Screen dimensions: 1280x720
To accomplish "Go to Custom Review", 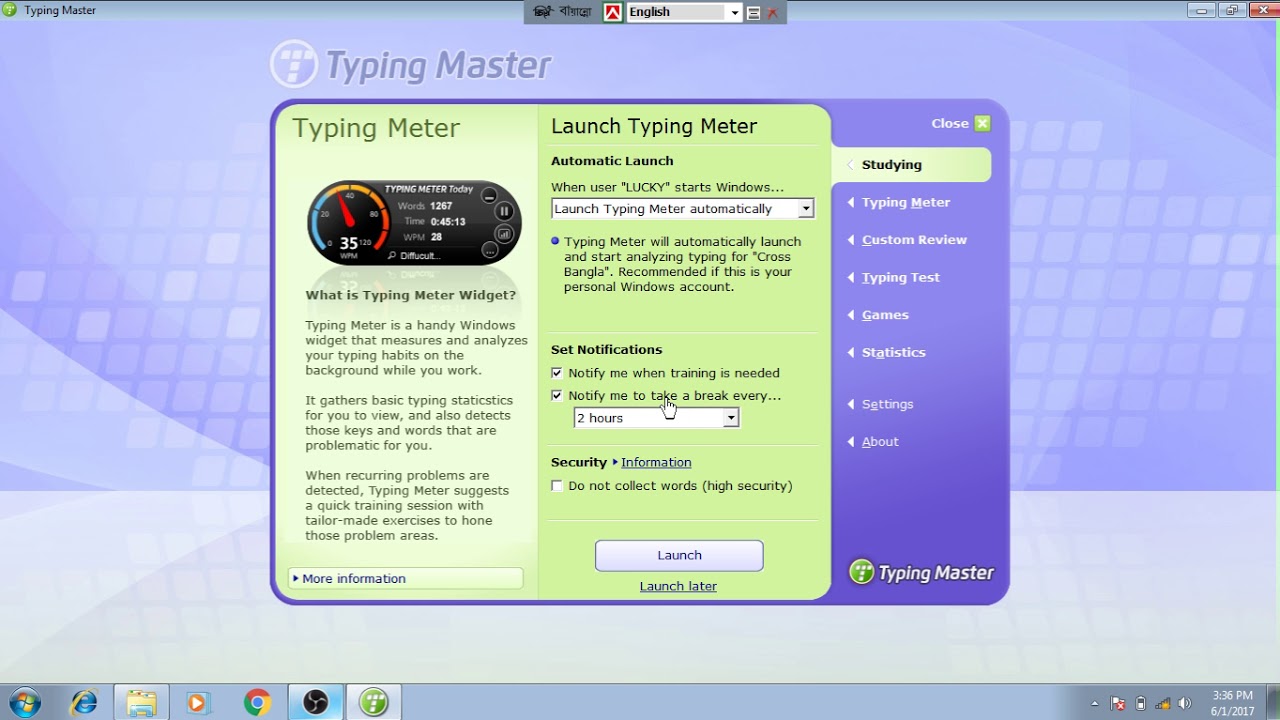I will [x=914, y=240].
